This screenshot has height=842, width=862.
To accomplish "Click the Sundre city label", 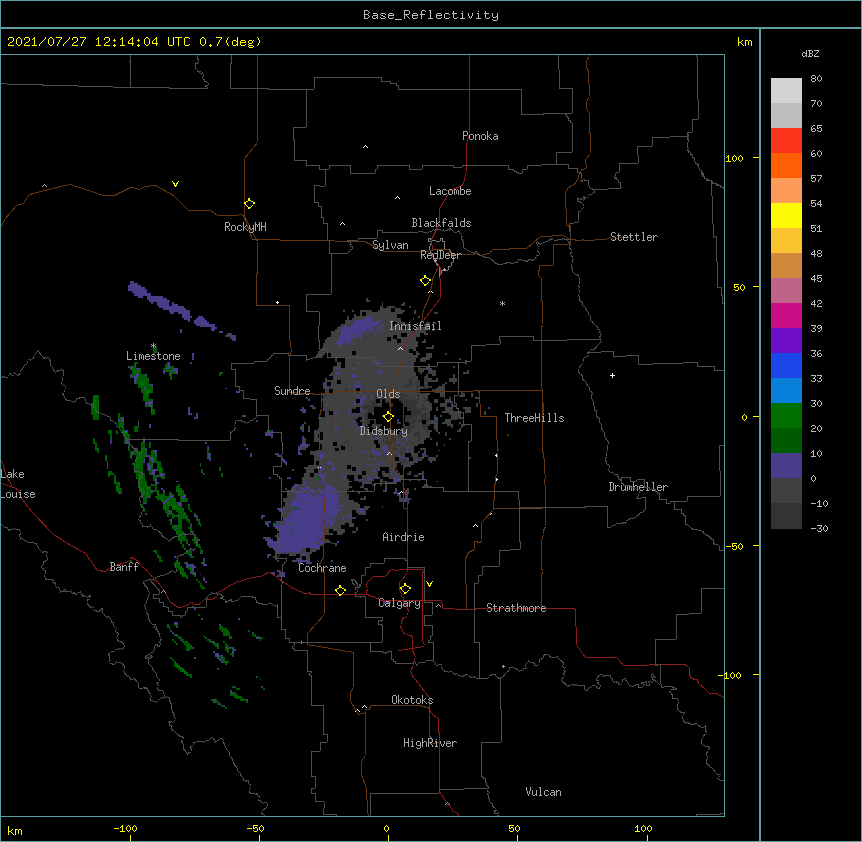I will click(292, 391).
